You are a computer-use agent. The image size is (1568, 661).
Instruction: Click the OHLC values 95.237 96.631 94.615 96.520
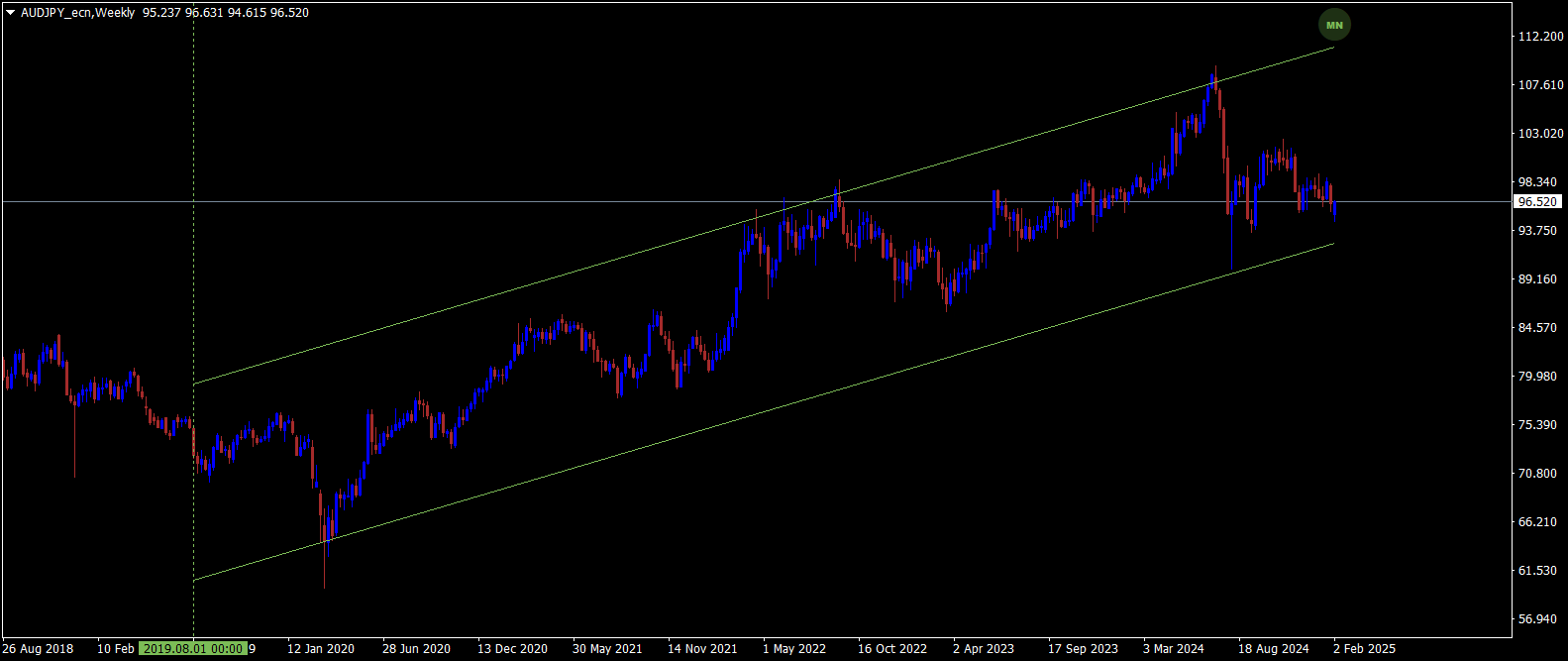[x=226, y=13]
